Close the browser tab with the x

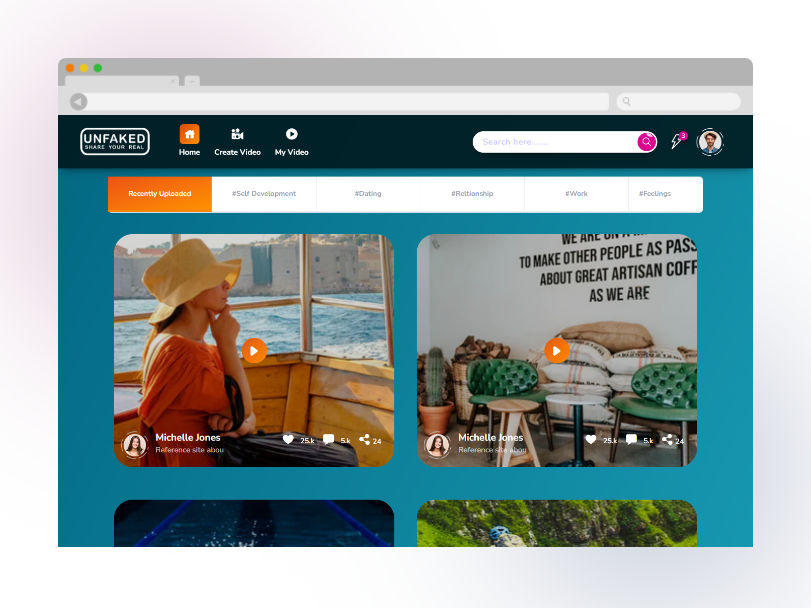tap(173, 81)
